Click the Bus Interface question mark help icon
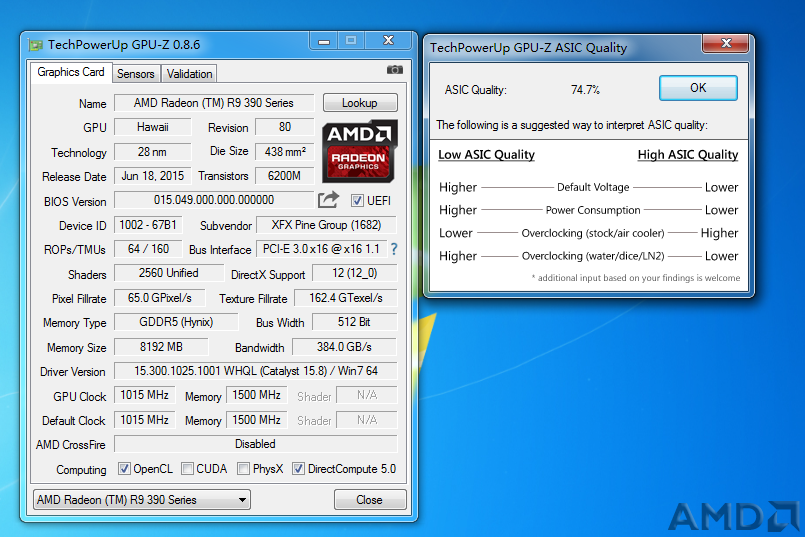The image size is (805, 537). point(394,249)
